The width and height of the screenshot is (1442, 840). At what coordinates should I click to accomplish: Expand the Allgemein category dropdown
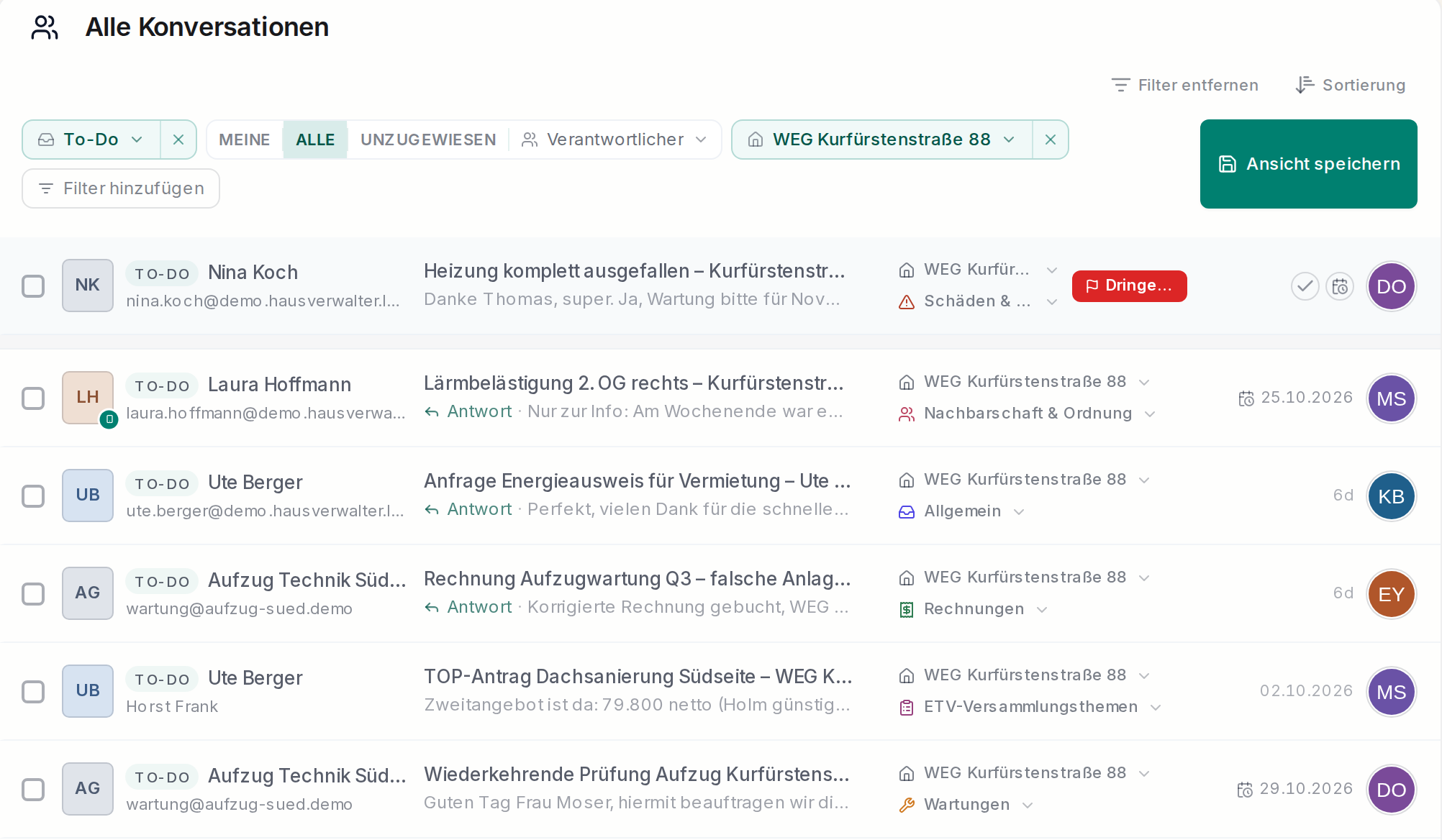point(1019,512)
